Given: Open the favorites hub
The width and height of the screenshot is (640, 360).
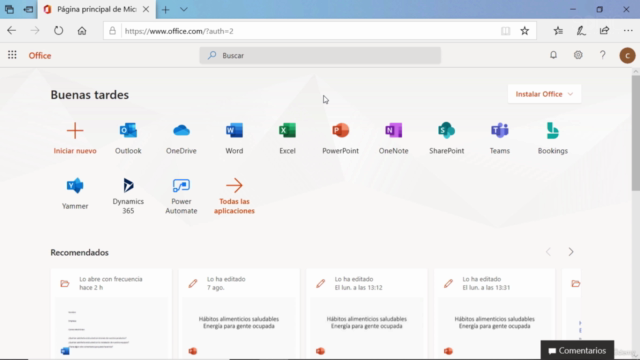Looking at the screenshot, I should tap(558, 31).
